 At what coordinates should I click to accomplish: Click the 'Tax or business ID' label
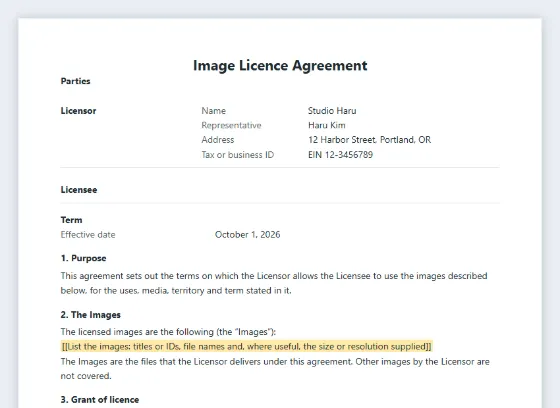(238, 155)
